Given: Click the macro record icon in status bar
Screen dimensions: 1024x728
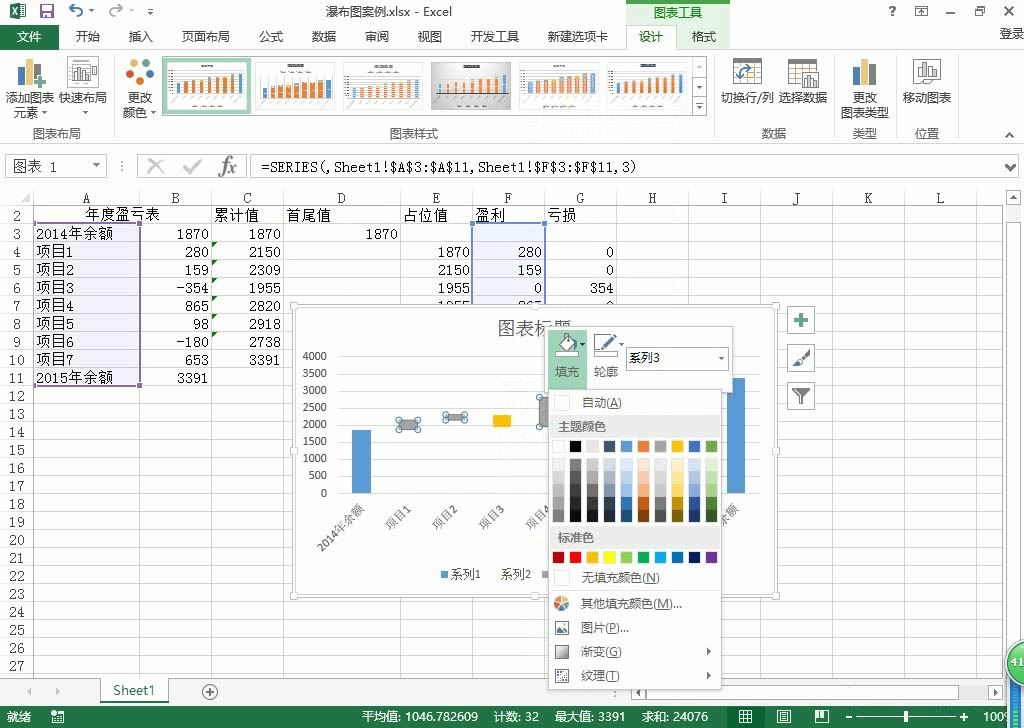Looking at the screenshot, I should [57, 716].
